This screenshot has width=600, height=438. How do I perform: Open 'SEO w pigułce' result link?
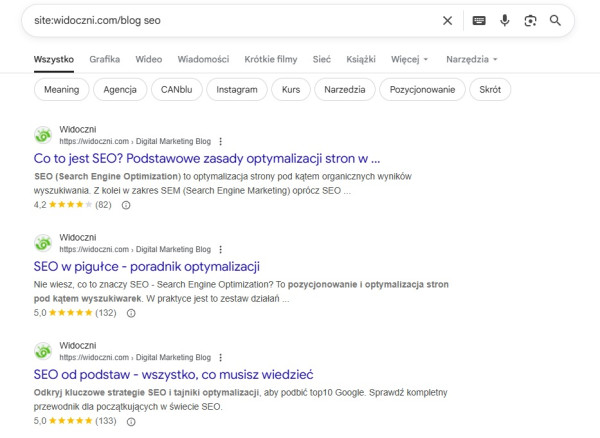click(147, 266)
